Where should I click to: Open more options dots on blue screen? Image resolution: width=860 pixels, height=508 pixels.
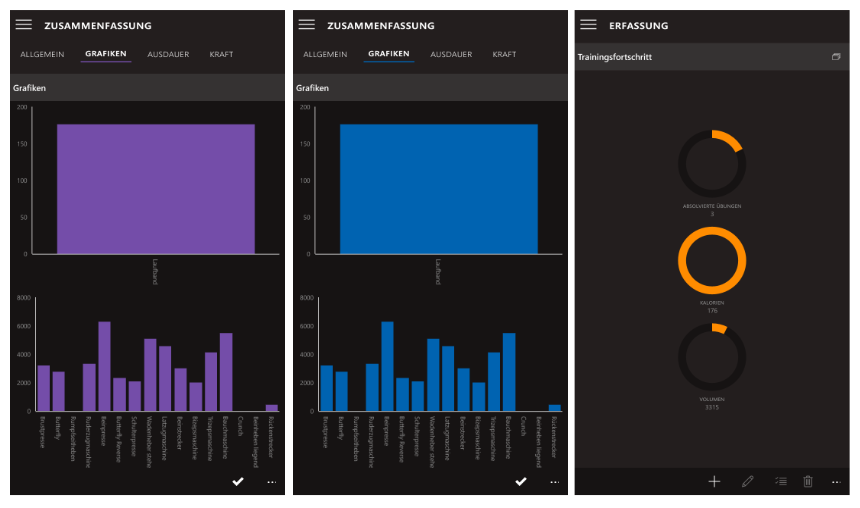click(x=555, y=482)
